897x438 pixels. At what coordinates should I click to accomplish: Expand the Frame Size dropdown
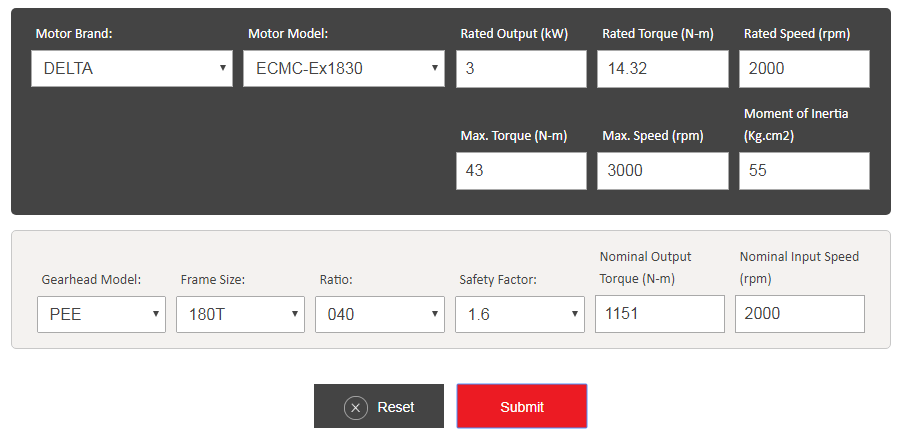(x=240, y=314)
